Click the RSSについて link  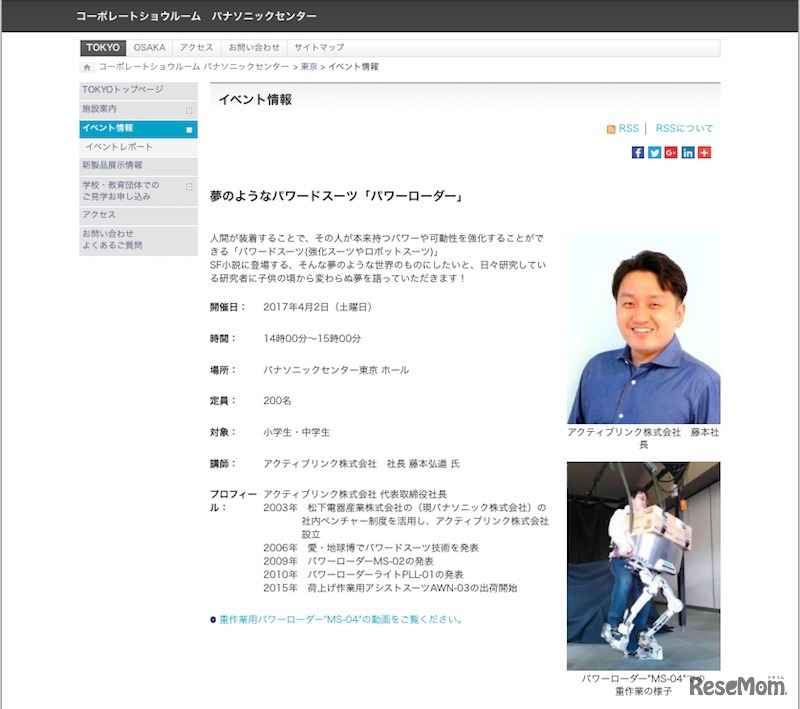coord(683,128)
